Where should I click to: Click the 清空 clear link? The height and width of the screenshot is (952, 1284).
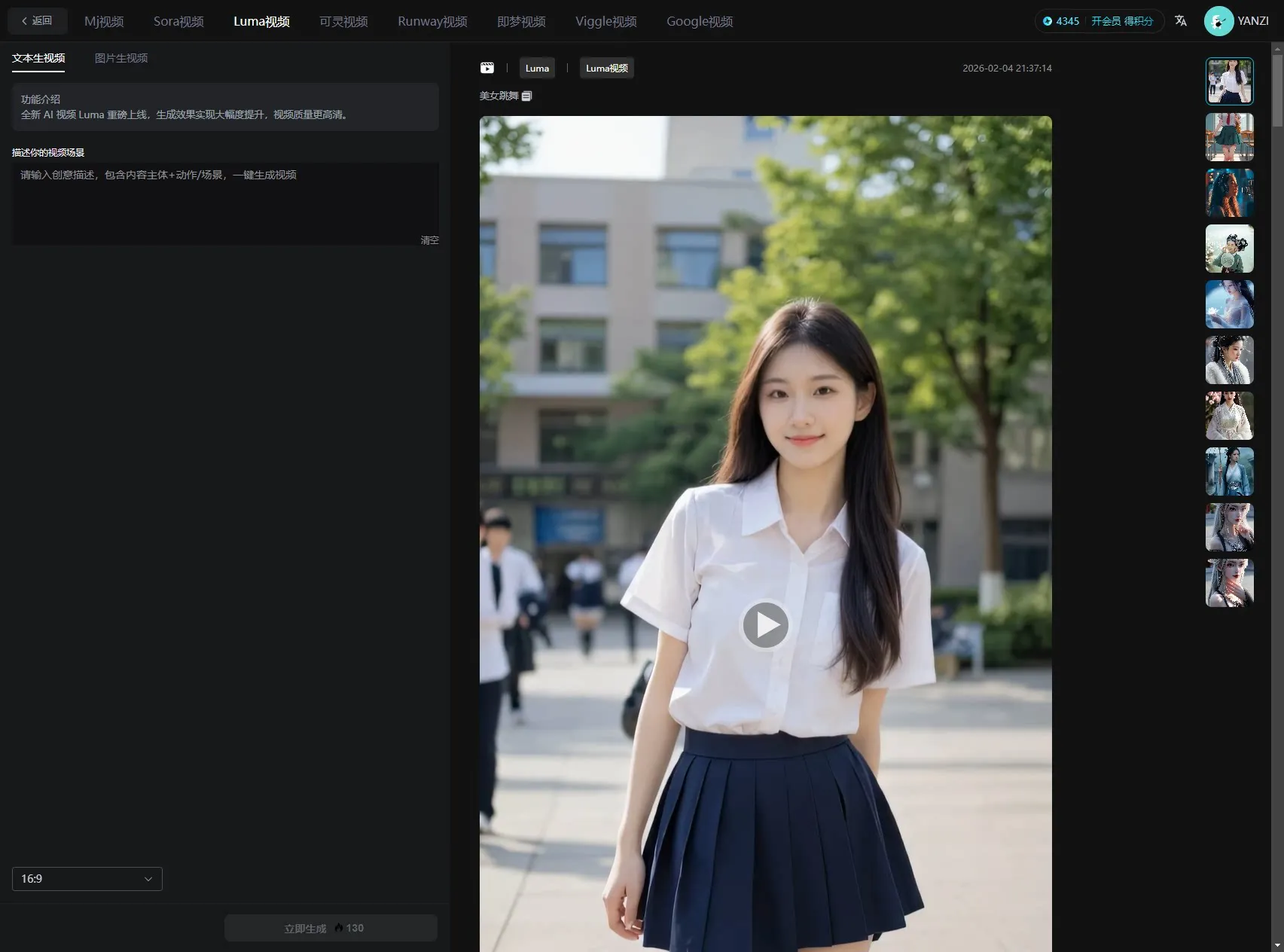(x=429, y=240)
